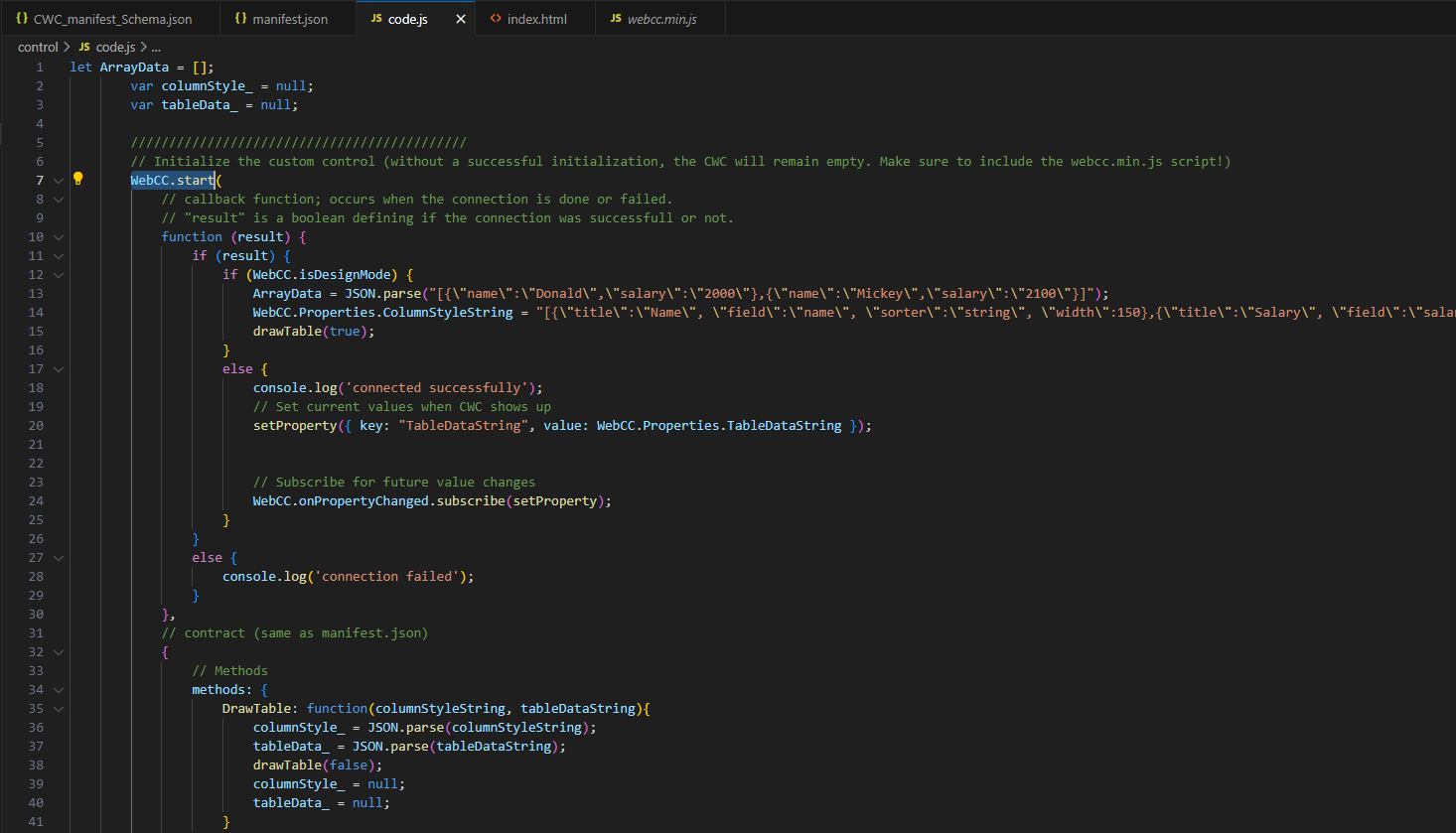This screenshot has width=1456, height=833.
Task: Open the breadcrumb ellipsis symbol picker
Action: (x=156, y=47)
